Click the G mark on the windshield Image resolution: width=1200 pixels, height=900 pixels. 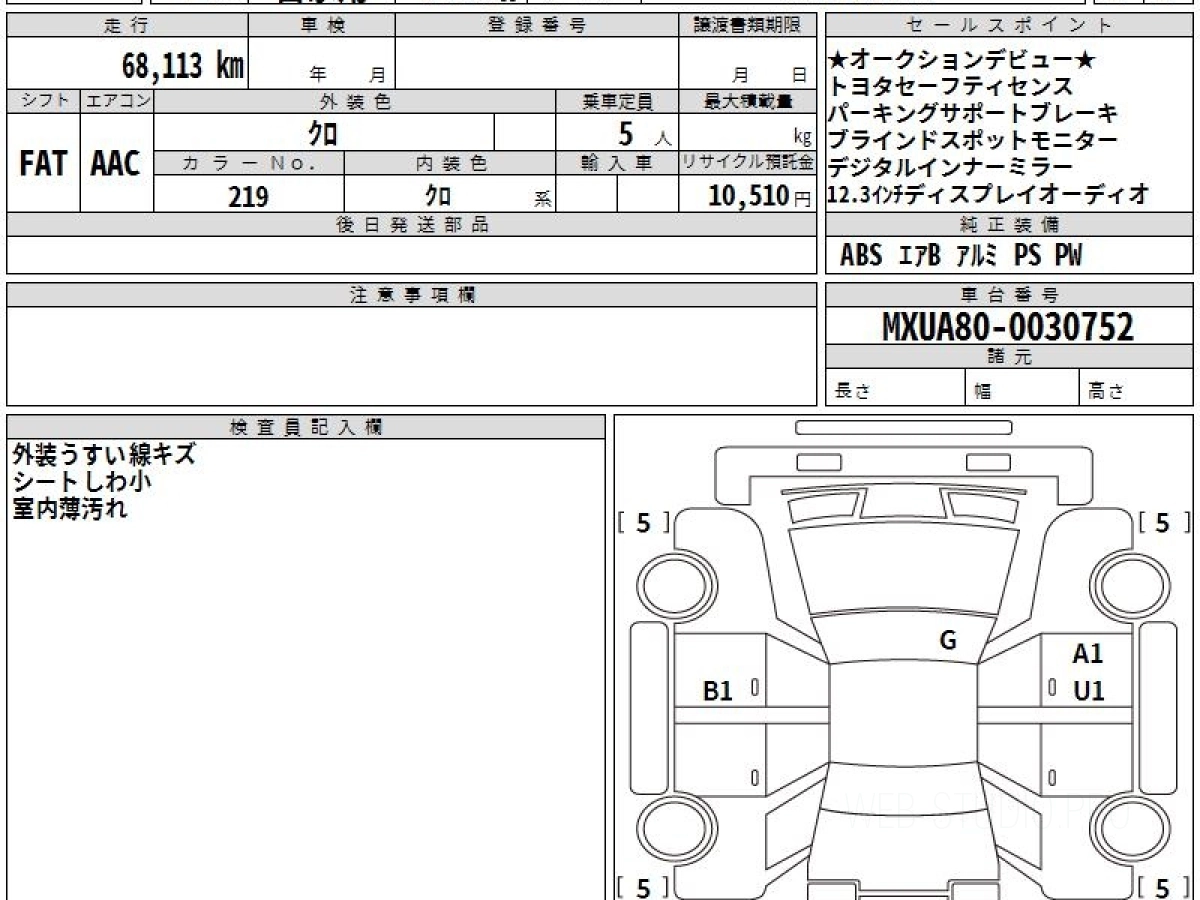[948, 641]
